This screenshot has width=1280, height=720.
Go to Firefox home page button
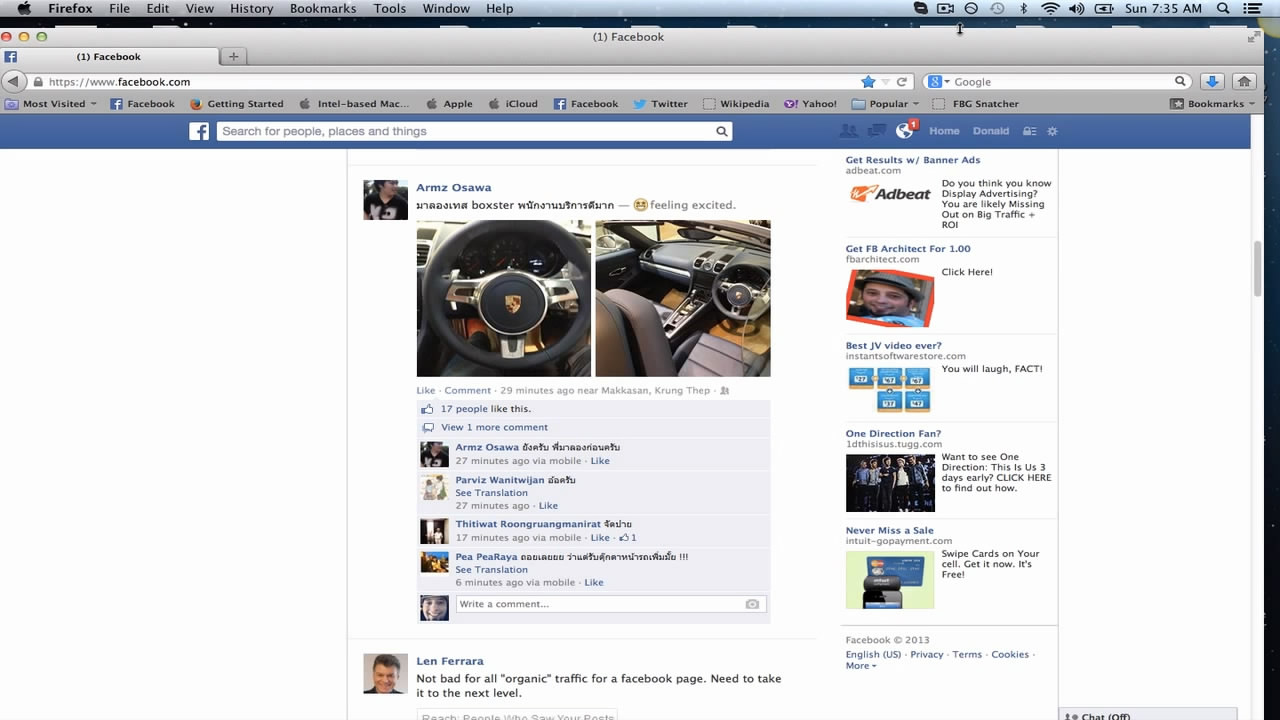tap(1244, 82)
